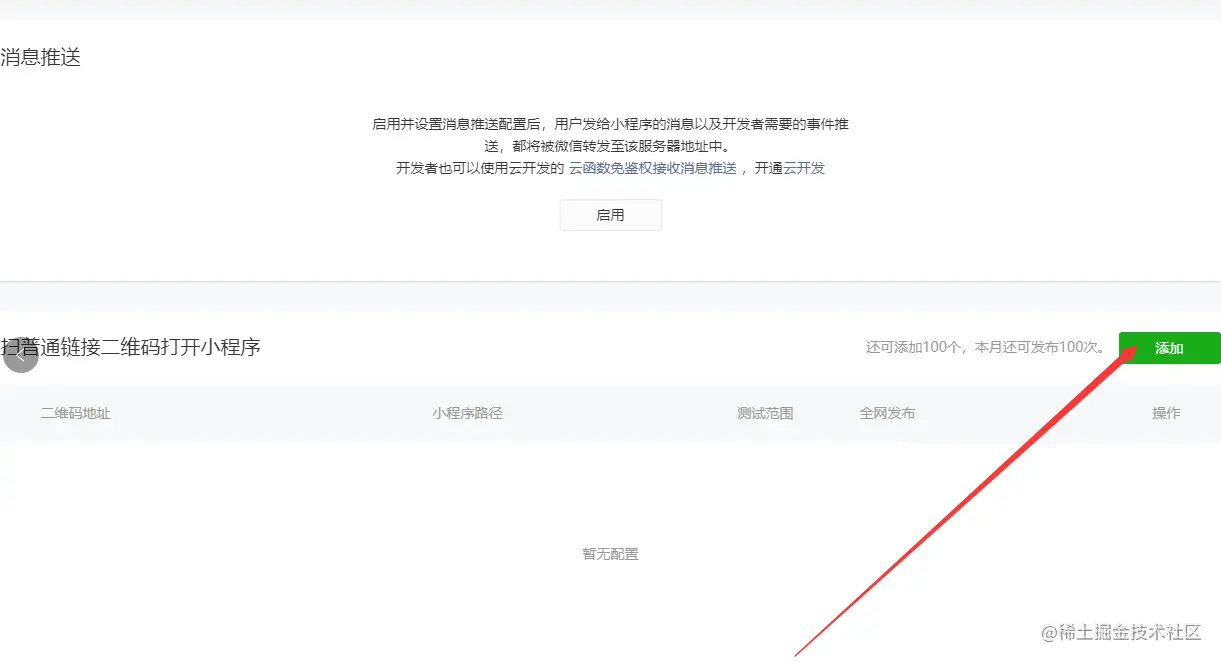Click the green 添加 button
The image size is (1221, 662).
1169,348
